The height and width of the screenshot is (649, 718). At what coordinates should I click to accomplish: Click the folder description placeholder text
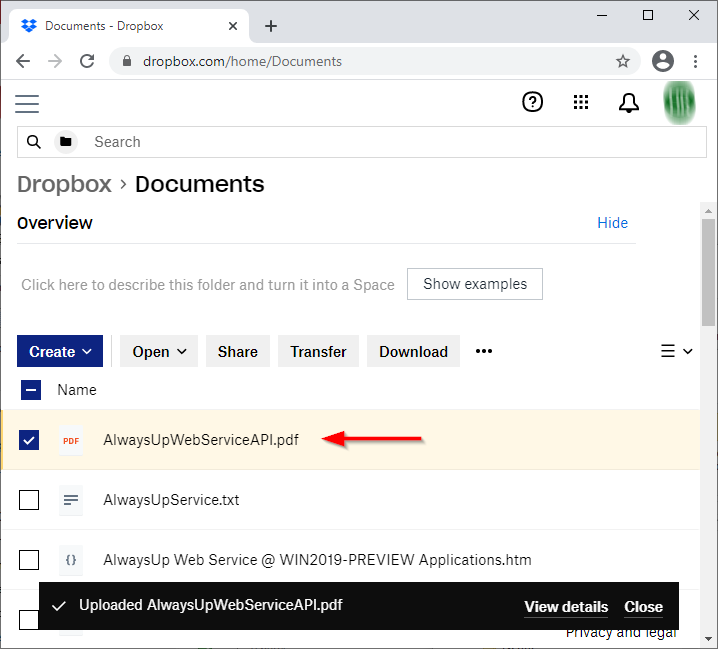tap(208, 285)
